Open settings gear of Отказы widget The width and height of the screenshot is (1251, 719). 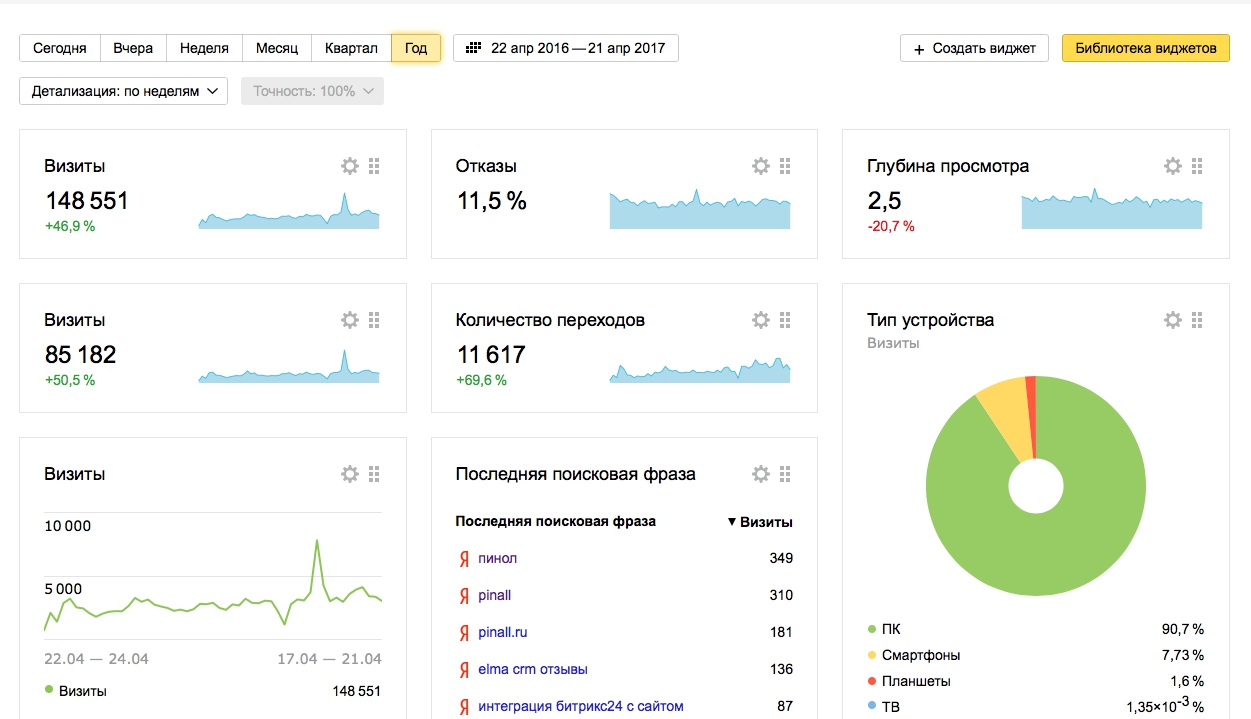click(x=761, y=166)
